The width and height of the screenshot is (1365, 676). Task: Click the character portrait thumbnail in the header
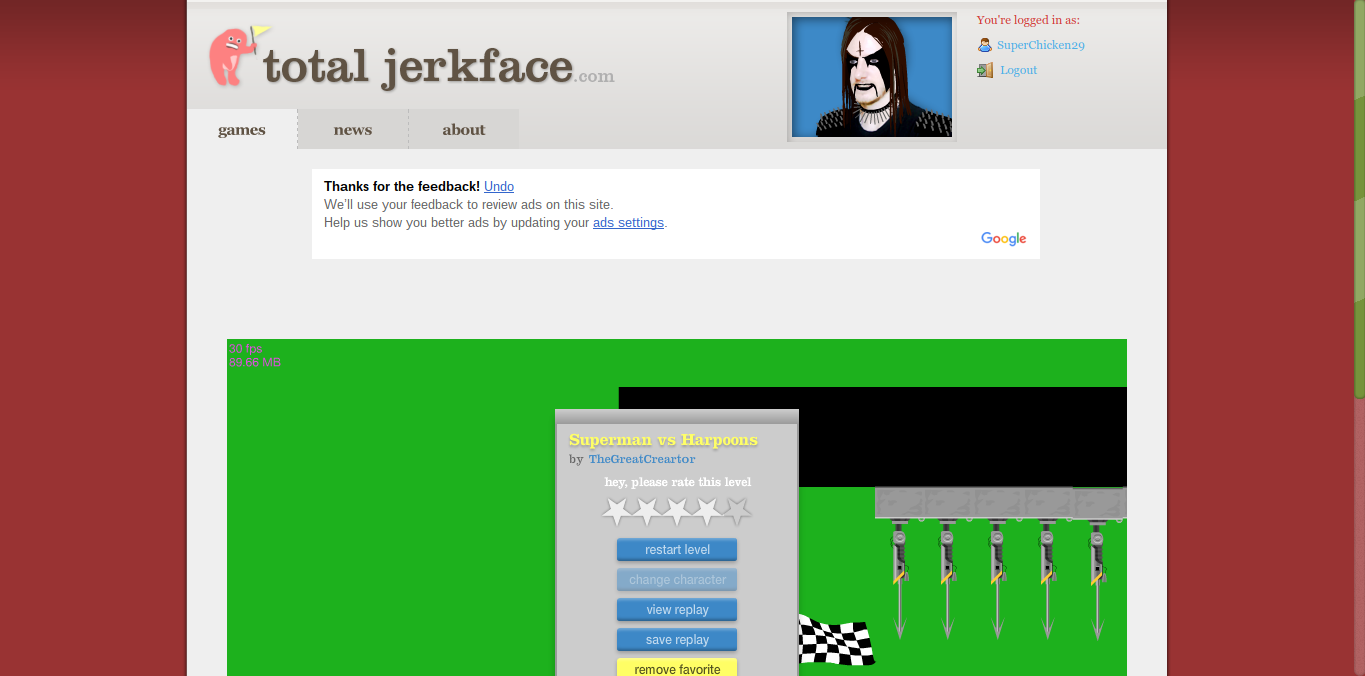[x=870, y=76]
